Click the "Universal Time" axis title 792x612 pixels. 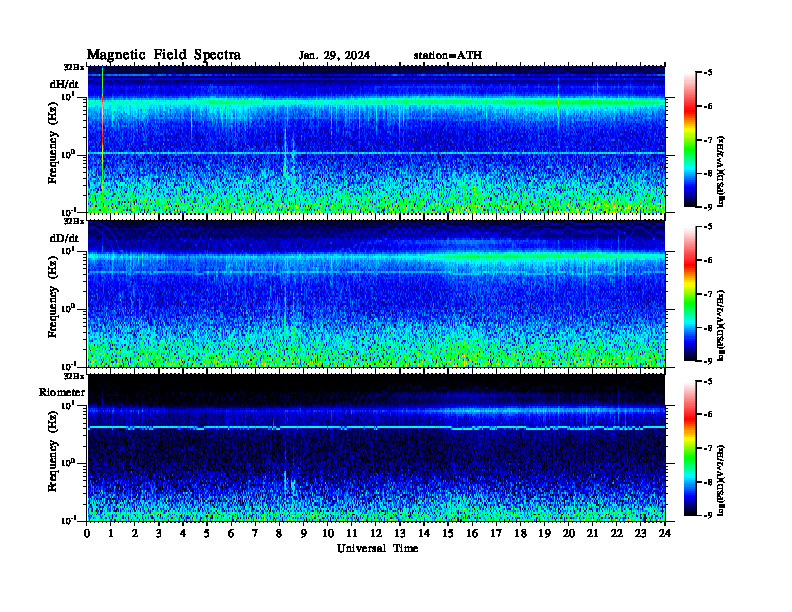pos(377,548)
